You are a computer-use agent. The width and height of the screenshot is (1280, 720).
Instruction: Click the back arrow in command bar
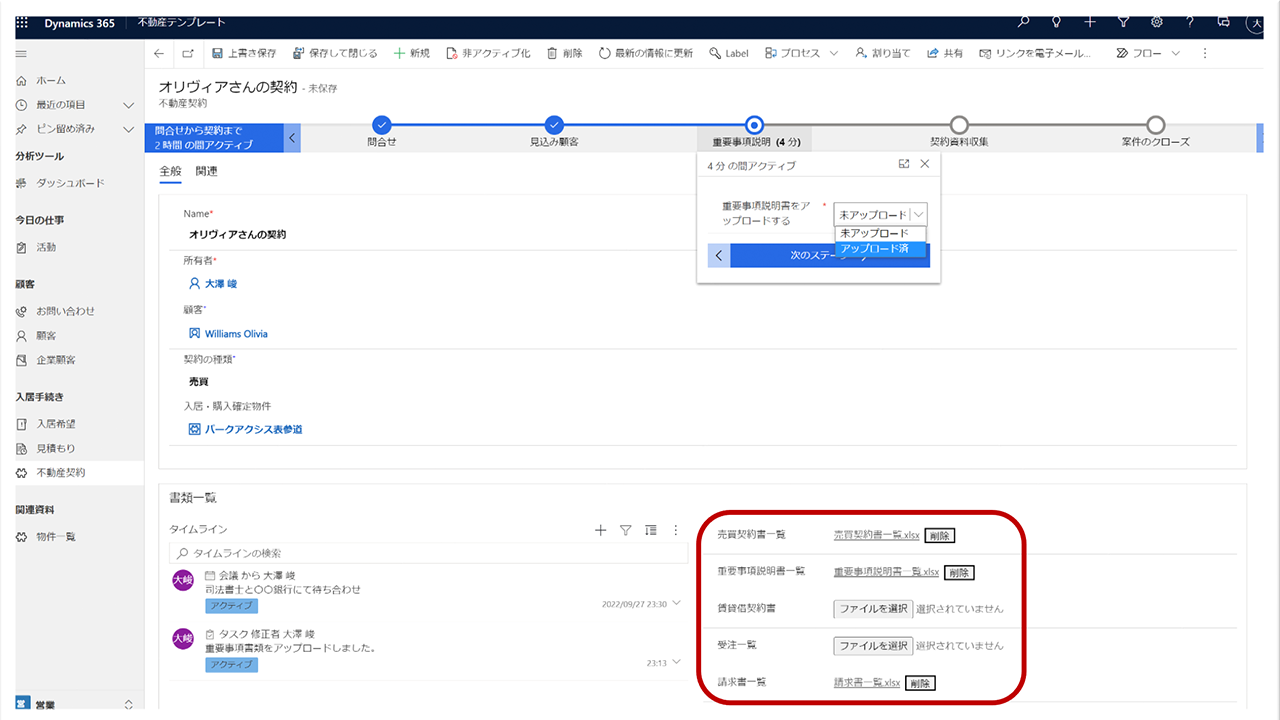click(x=159, y=53)
